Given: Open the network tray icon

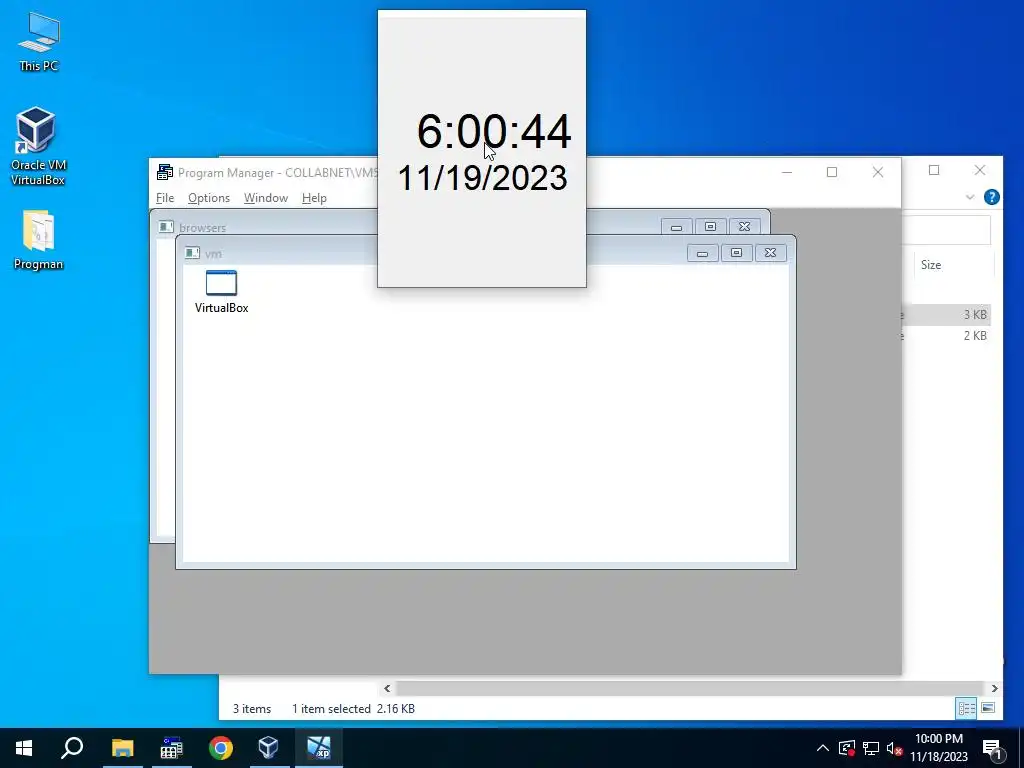Looking at the screenshot, I should (x=871, y=748).
